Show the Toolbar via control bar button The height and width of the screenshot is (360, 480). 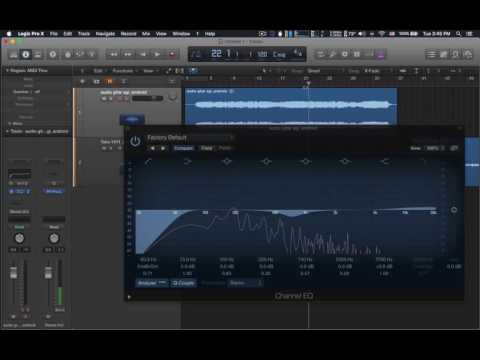point(38,54)
